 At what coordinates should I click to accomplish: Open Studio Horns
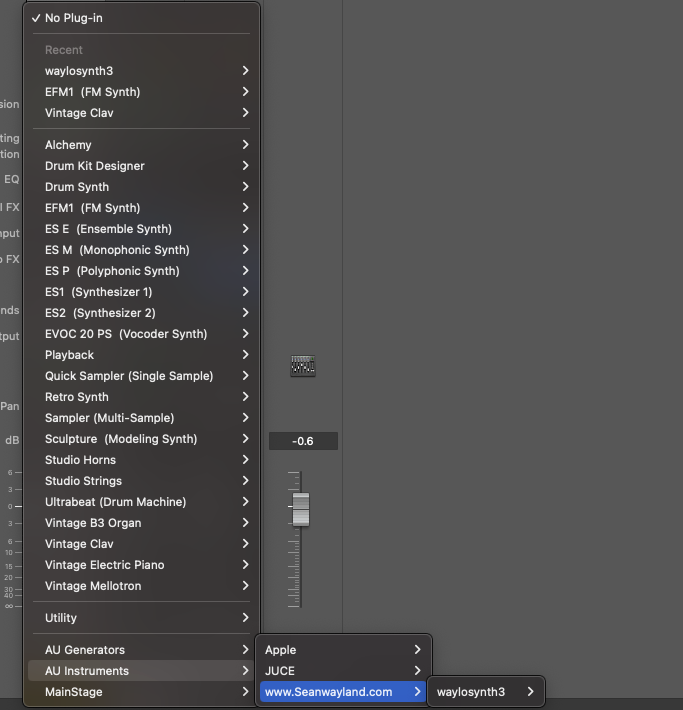click(141, 460)
